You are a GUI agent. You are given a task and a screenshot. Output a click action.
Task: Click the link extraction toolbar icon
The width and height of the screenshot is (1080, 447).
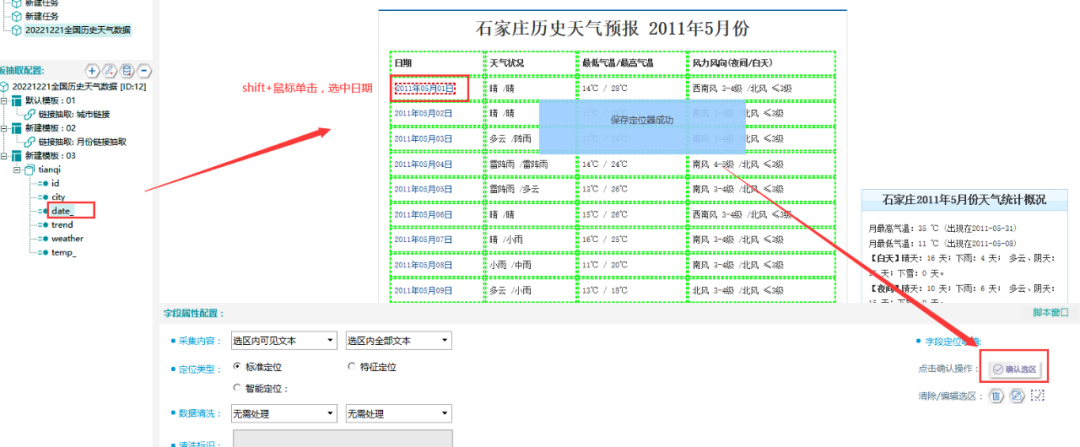(110, 70)
